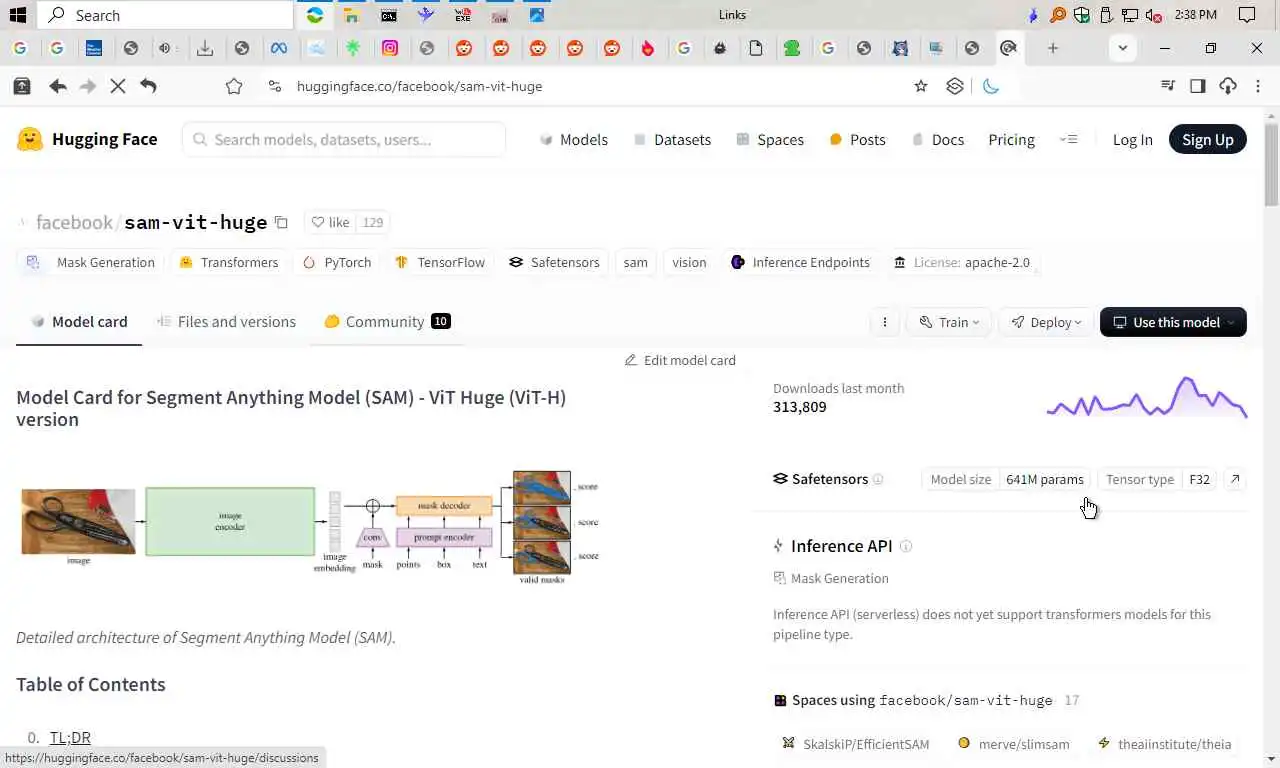Switch to Files and versions tab

(226, 321)
